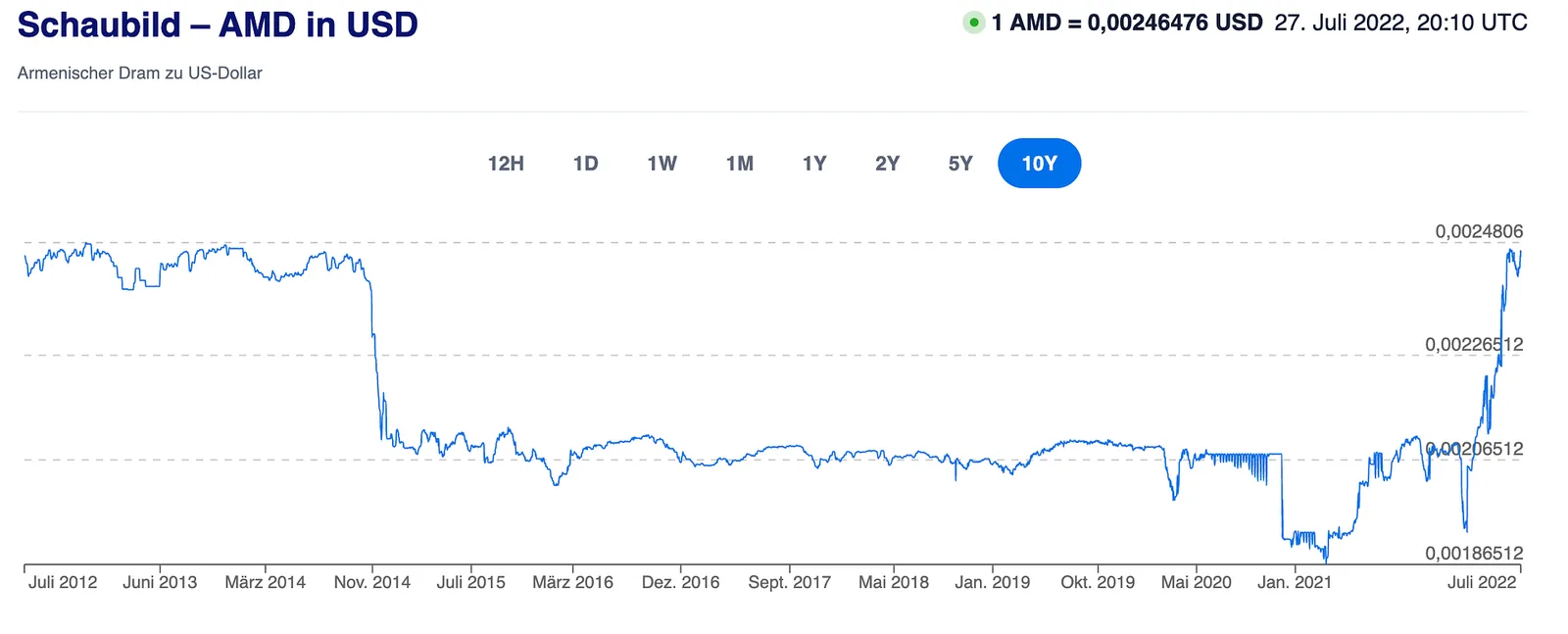The height and width of the screenshot is (634, 1568).
Task: Switch chart to 1D range
Action: point(586,164)
